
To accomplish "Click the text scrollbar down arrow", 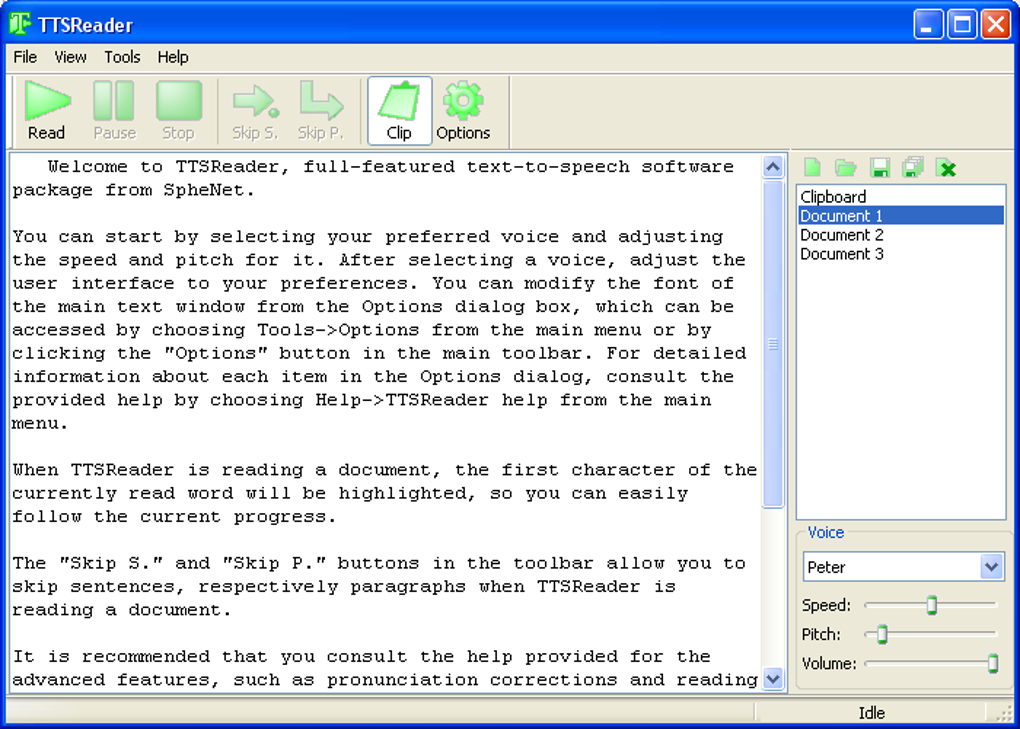I will (x=773, y=680).
